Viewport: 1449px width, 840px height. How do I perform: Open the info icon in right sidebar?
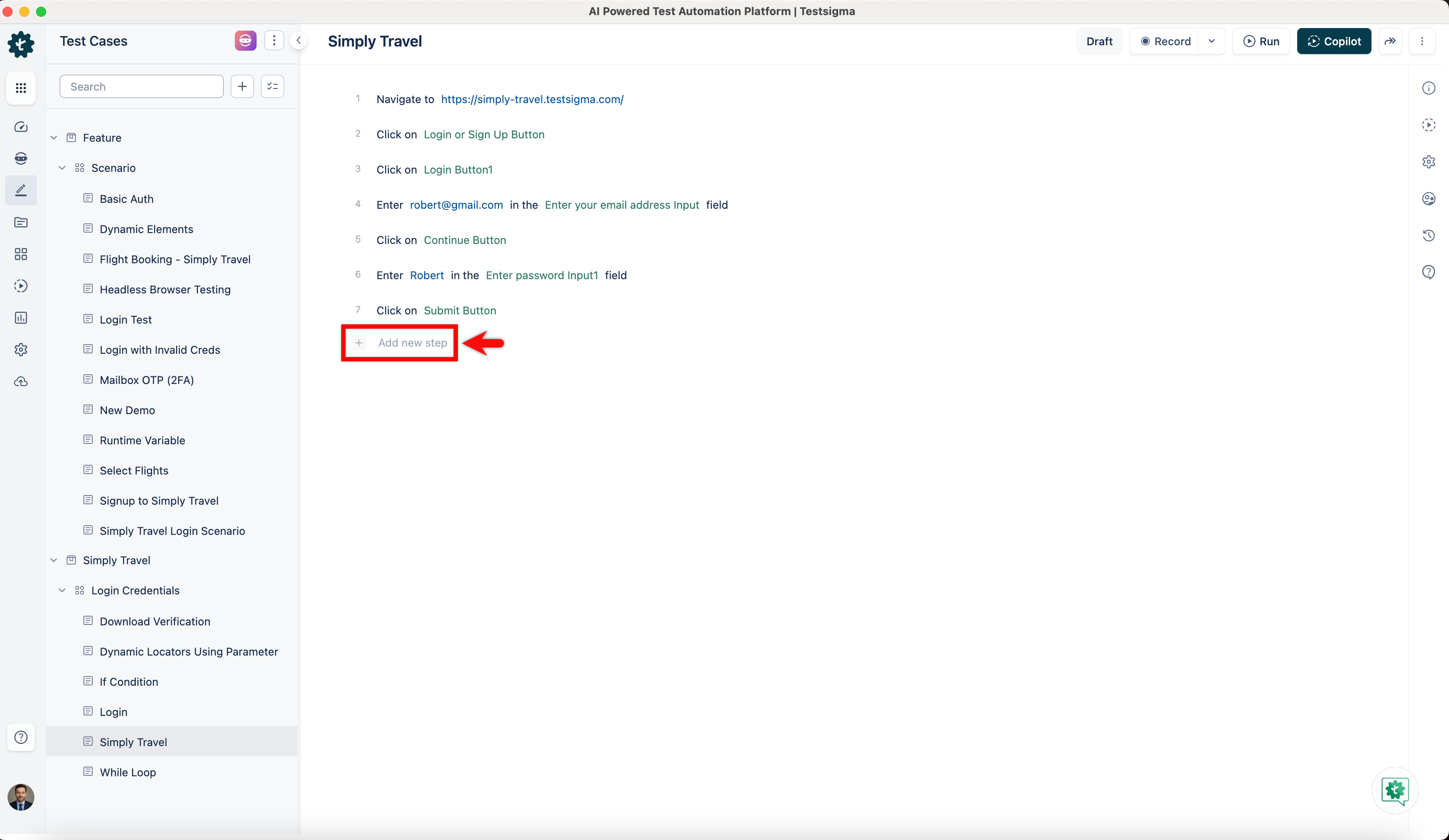click(x=1428, y=88)
